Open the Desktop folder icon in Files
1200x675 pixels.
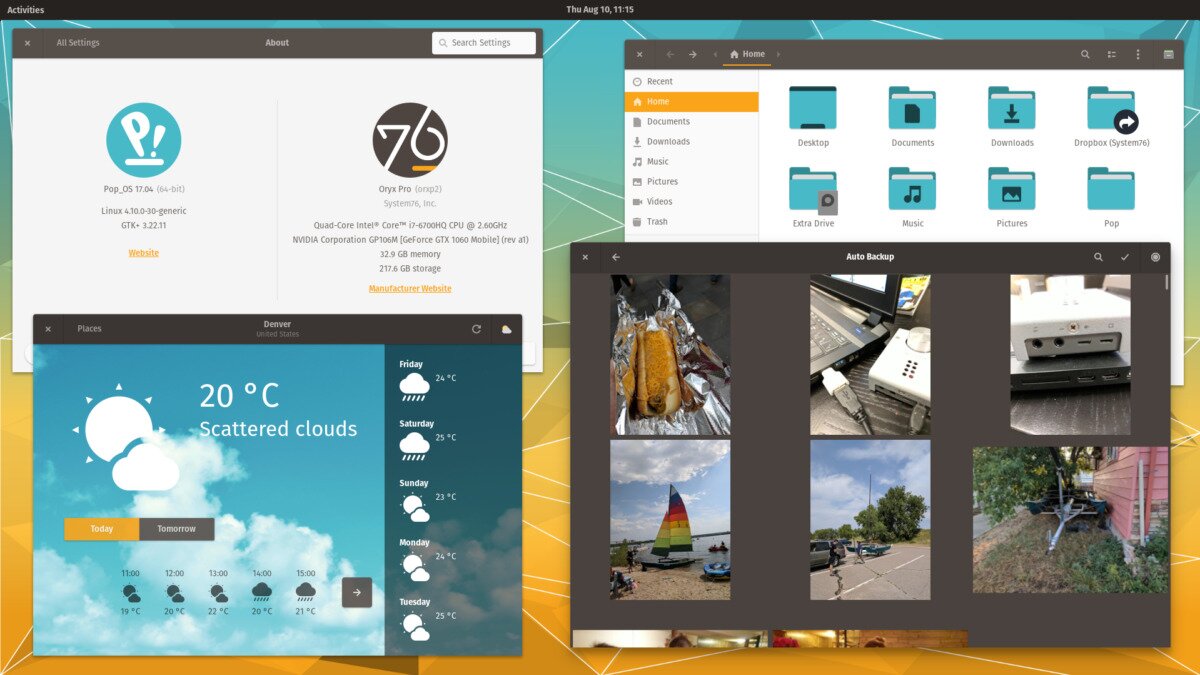[x=813, y=107]
